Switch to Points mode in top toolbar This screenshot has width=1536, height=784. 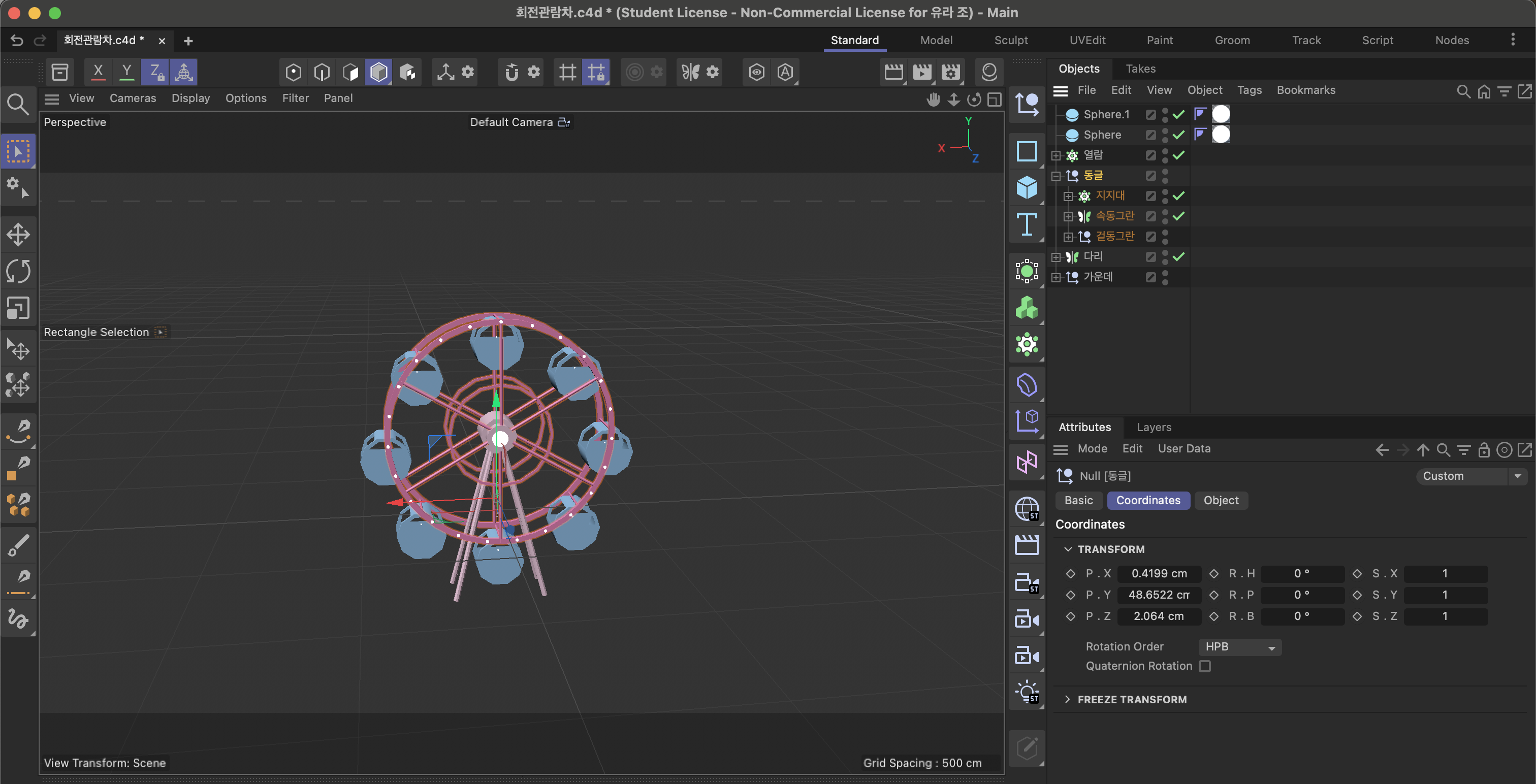tap(293, 72)
